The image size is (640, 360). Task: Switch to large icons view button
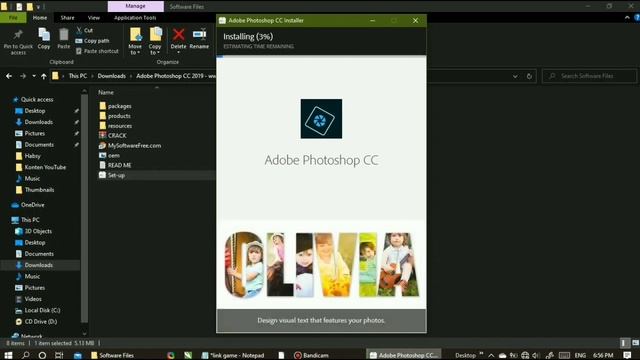coord(636,343)
